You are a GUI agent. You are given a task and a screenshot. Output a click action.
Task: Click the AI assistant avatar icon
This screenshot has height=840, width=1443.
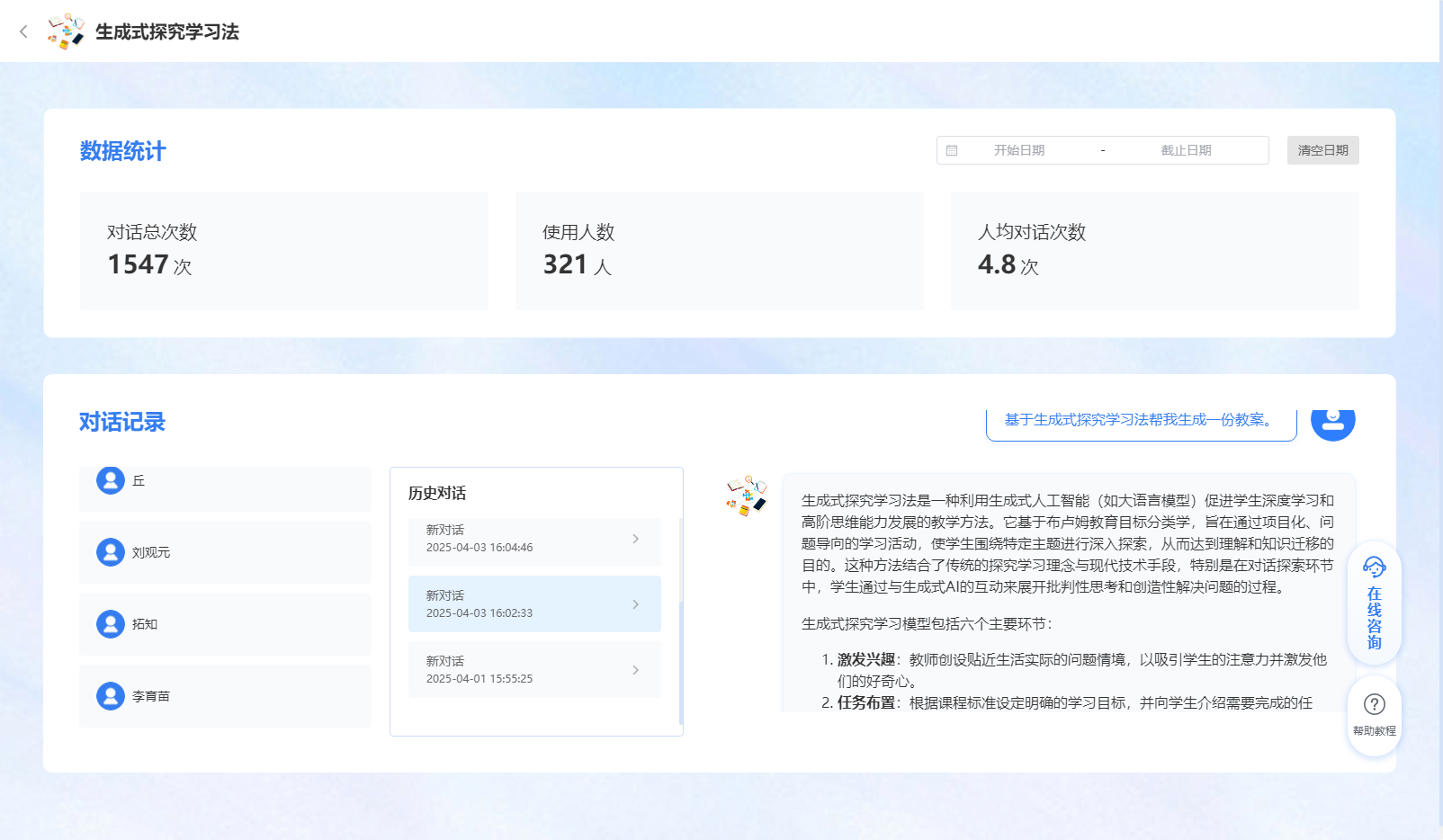(747, 496)
